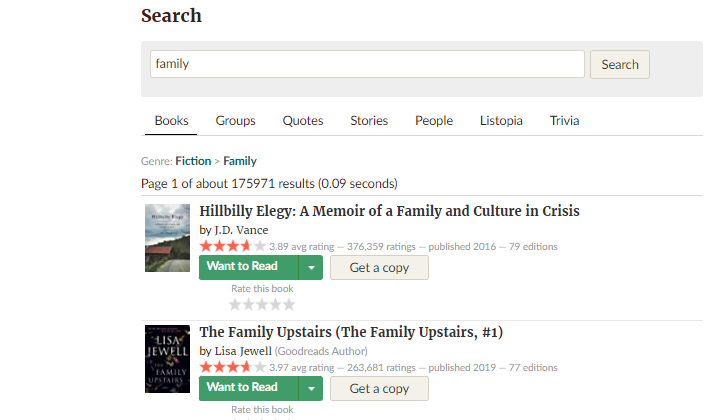Switch to the Groups tab
715x420 pixels.
click(x=235, y=121)
